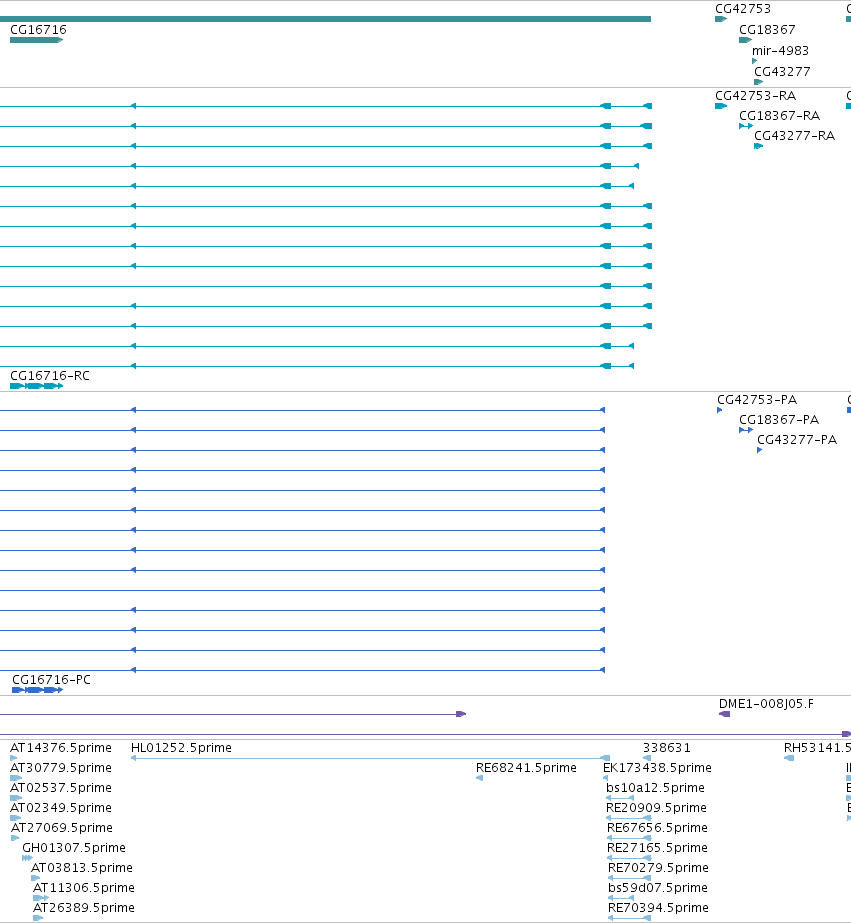Select the CG18367-PA protein label
This screenshot has height=923, width=851.
(779, 420)
